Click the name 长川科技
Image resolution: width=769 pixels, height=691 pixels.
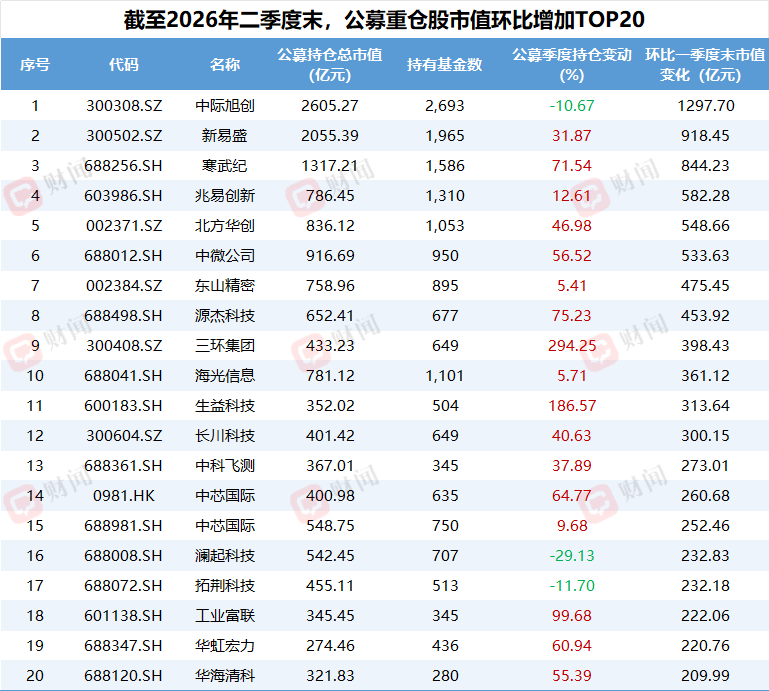[x=225, y=435]
